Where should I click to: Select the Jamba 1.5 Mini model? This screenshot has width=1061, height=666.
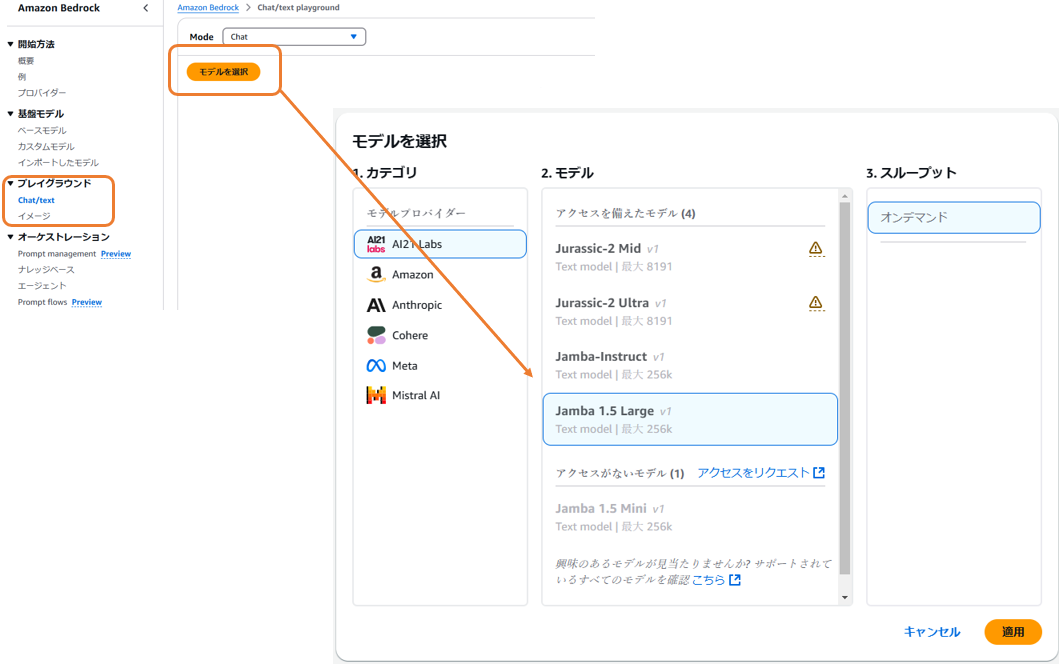pos(690,517)
